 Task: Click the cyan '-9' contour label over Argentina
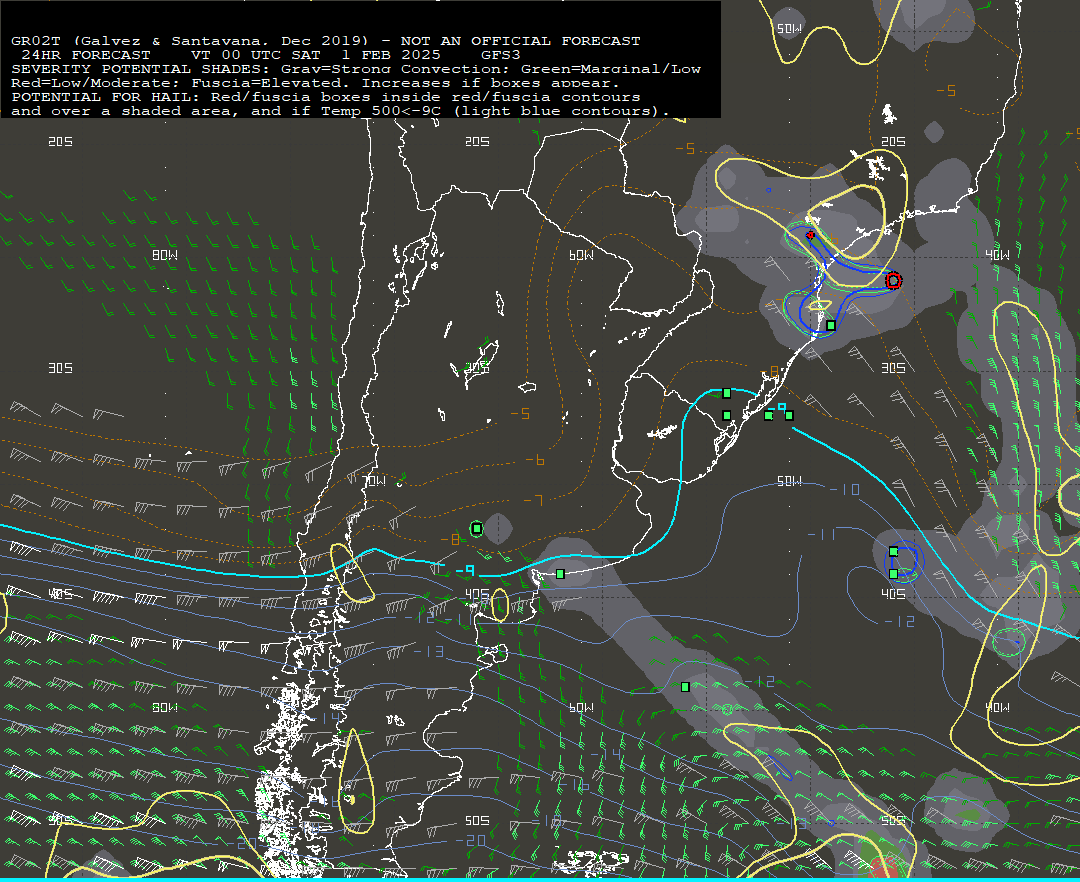[466, 570]
